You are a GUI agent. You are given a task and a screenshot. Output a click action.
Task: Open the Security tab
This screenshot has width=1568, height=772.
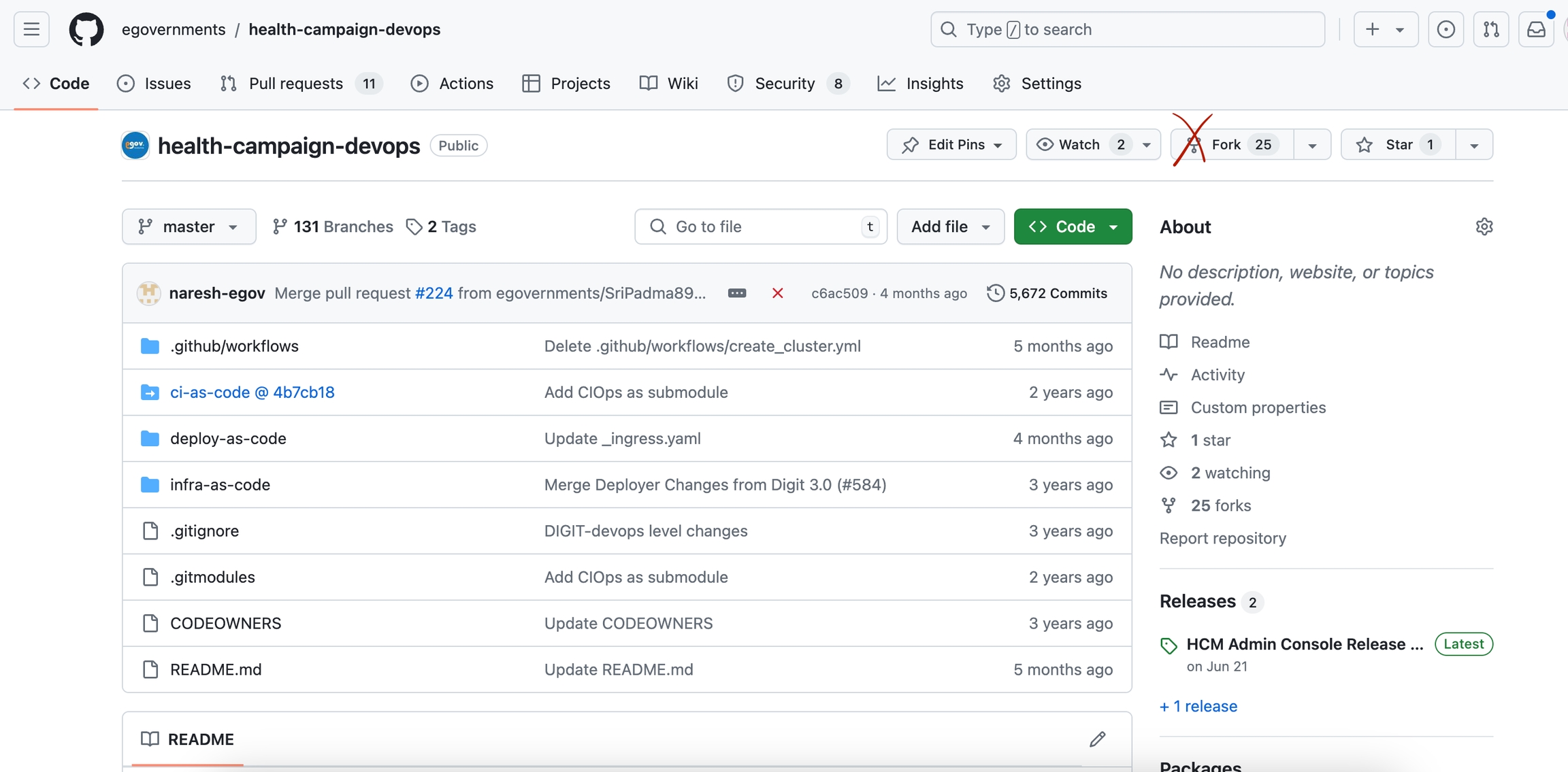[x=785, y=84]
